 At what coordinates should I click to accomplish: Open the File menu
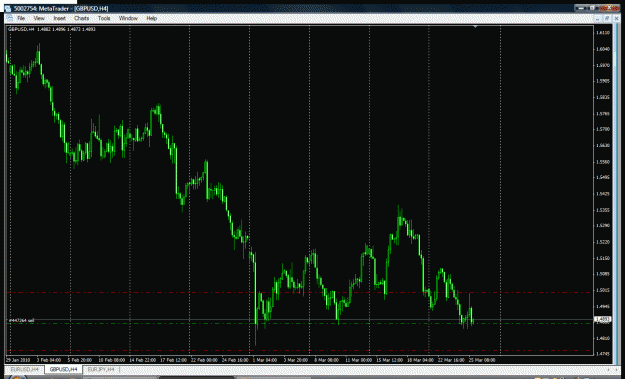(x=21, y=18)
